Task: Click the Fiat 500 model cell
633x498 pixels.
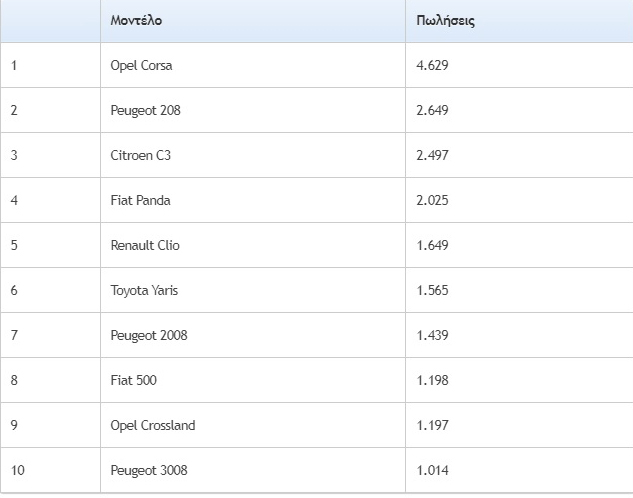Action: [x=133, y=381]
